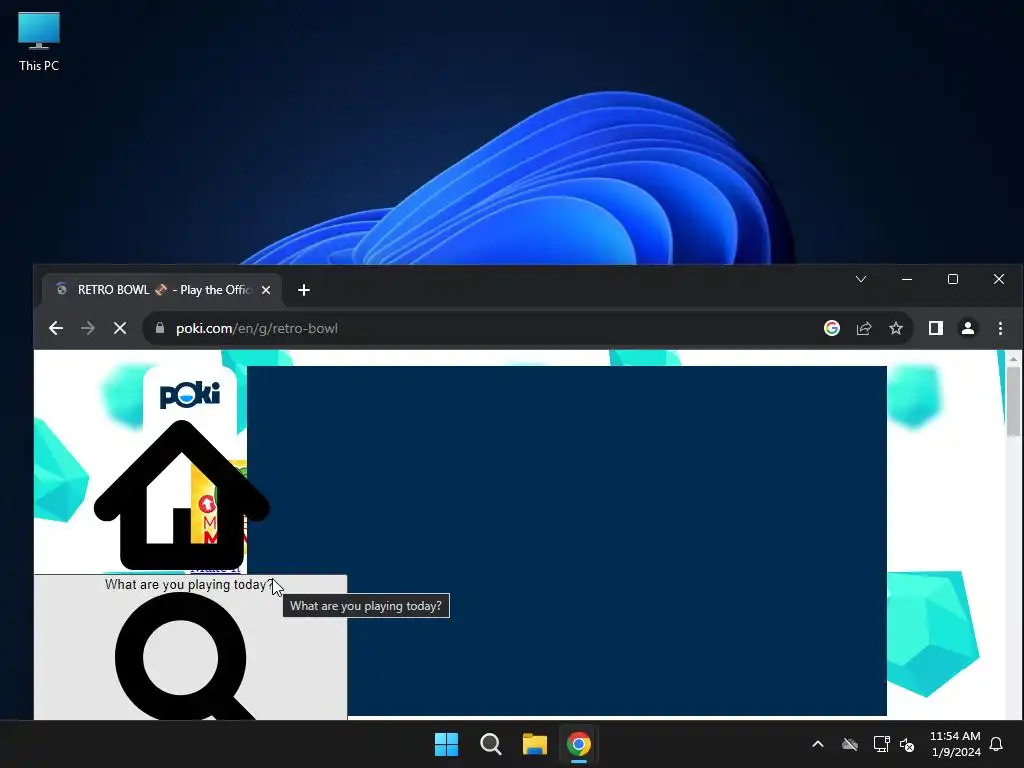Click the poki.com address bar

[x=483, y=328]
